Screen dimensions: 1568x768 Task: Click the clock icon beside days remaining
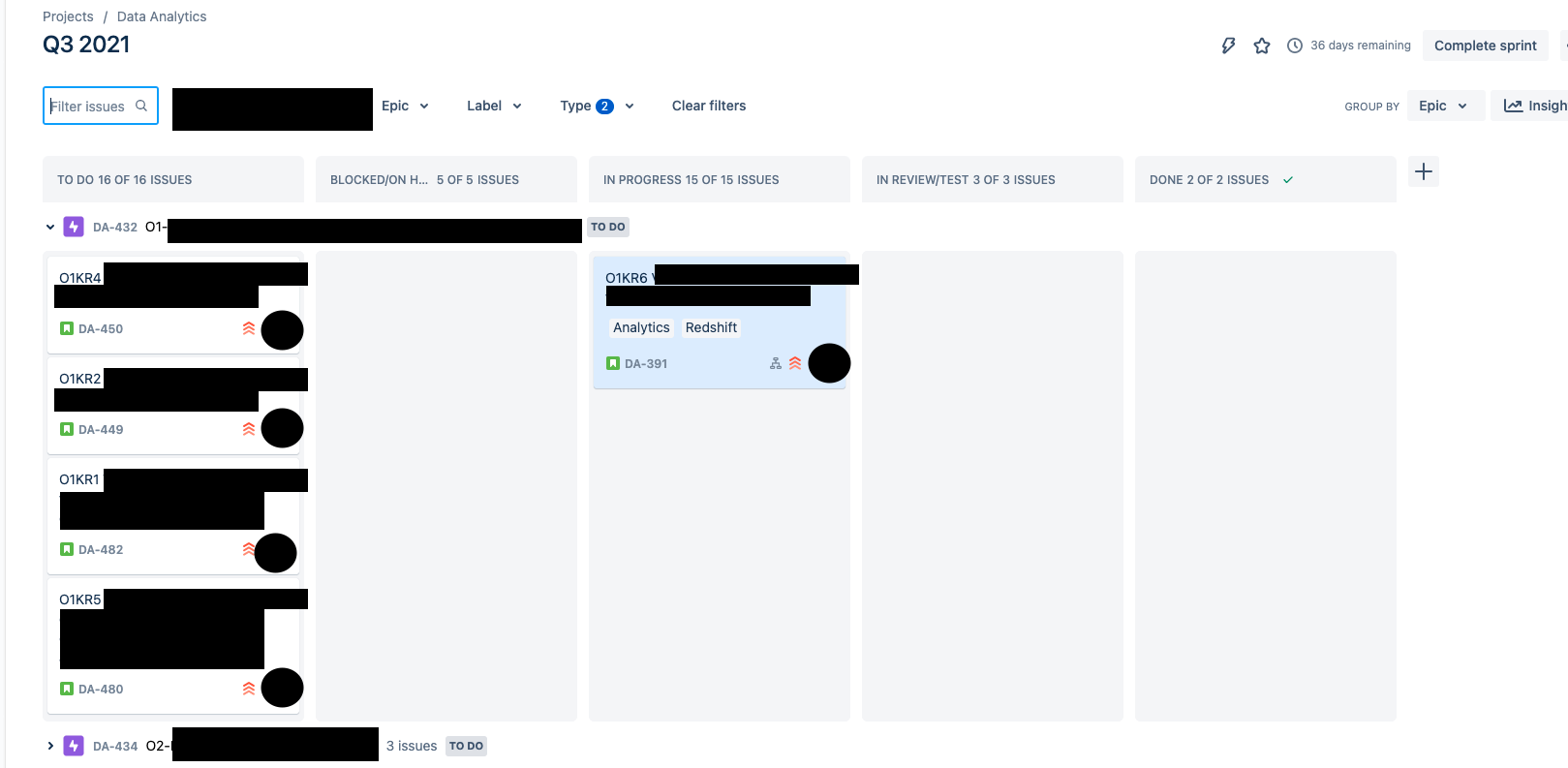pyautogui.click(x=1295, y=46)
